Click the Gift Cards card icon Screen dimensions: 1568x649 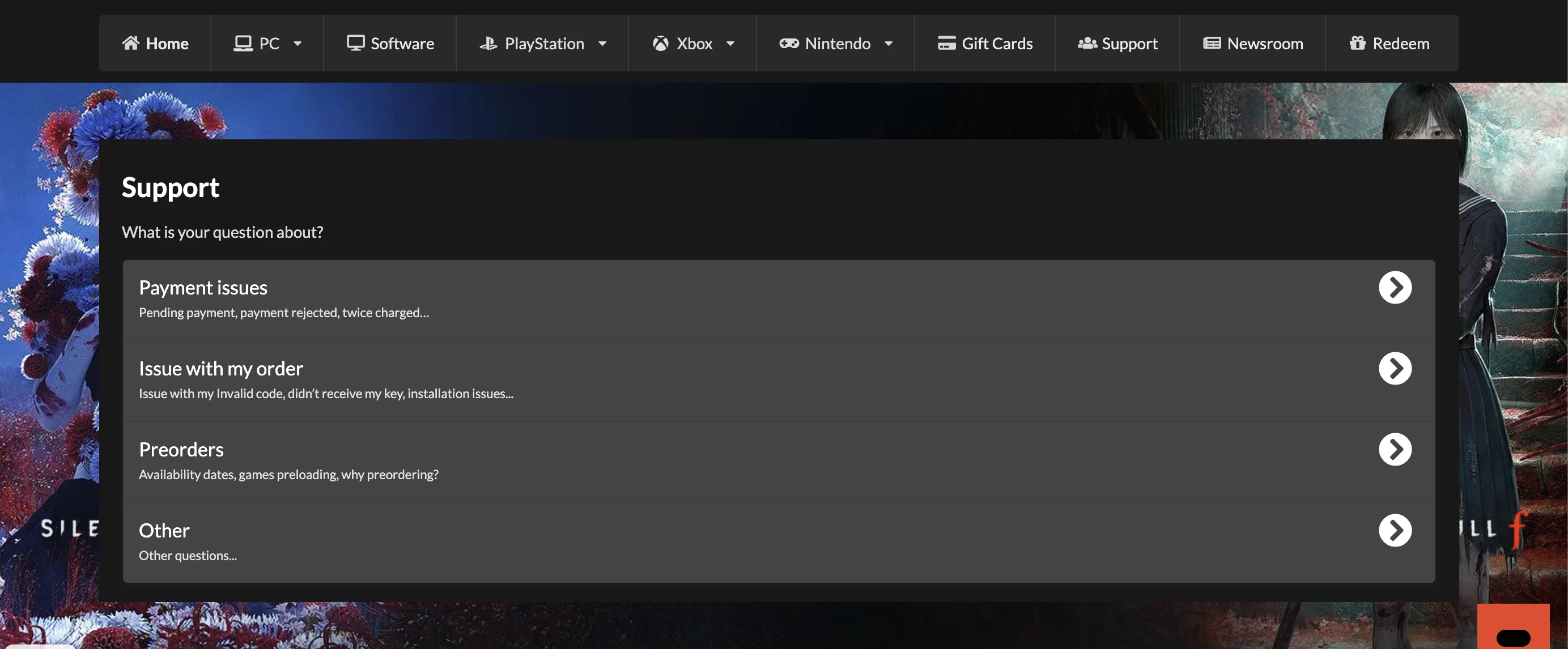946,43
